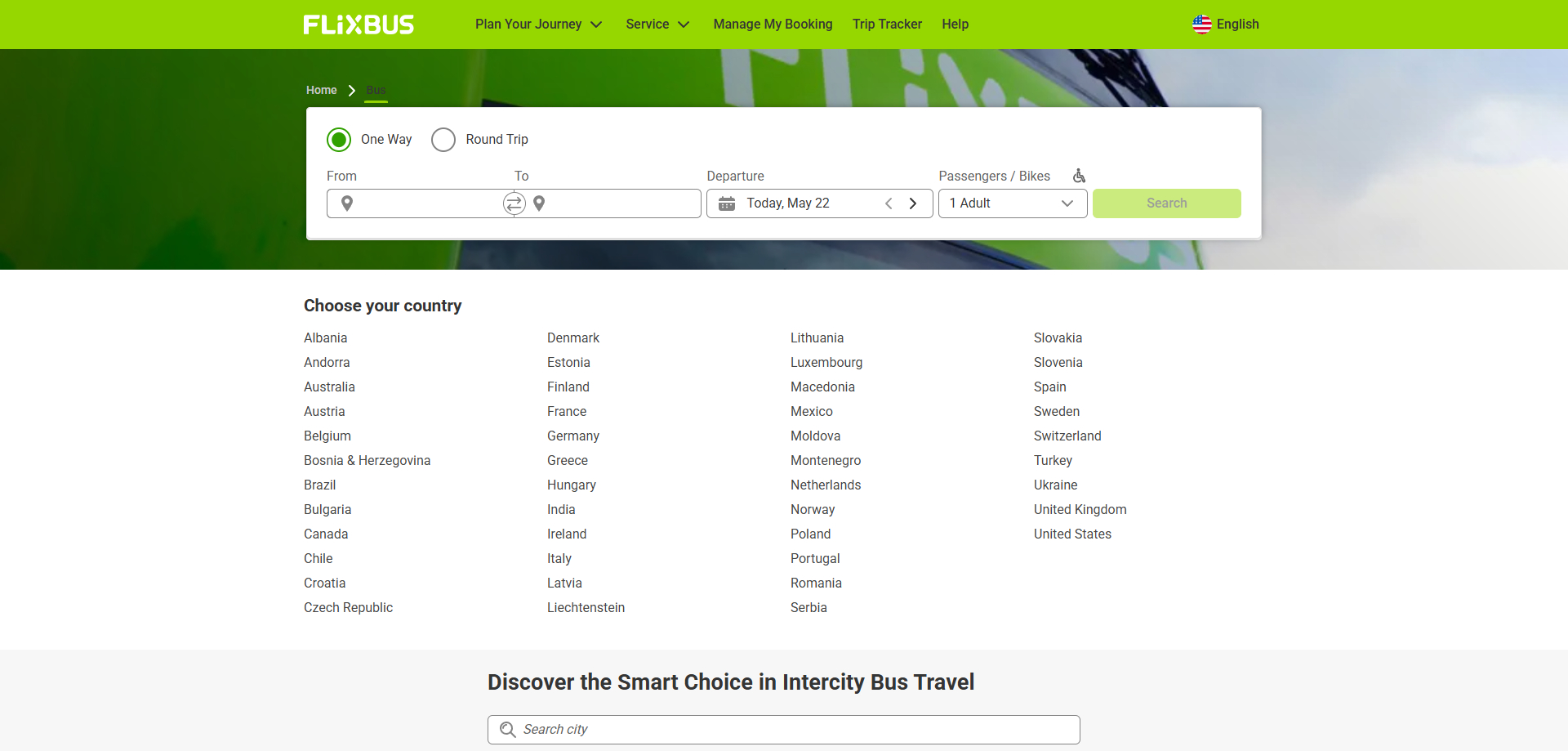Viewport: 1568px width, 751px height.
Task: Select Hungary country link
Action: (572, 485)
